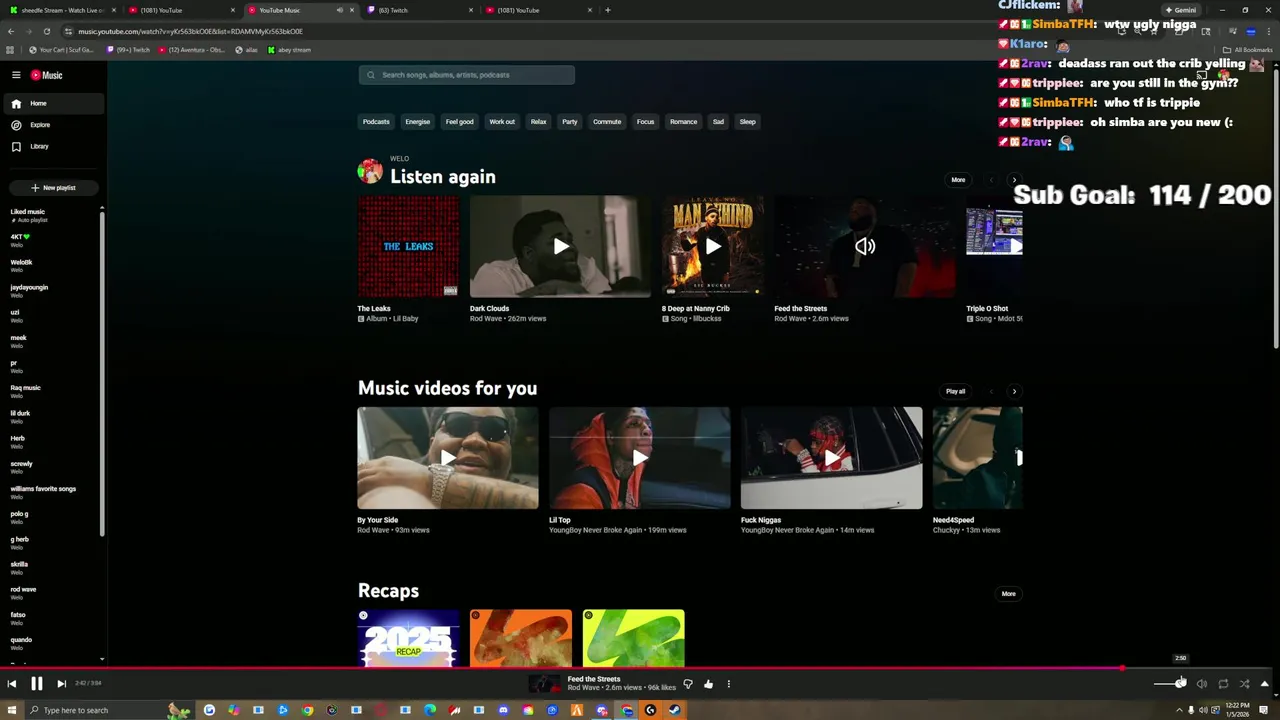Select the Focus mood chip
Image resolution: width=1280 pixels, height=720 pixels.
coord(646,122)
